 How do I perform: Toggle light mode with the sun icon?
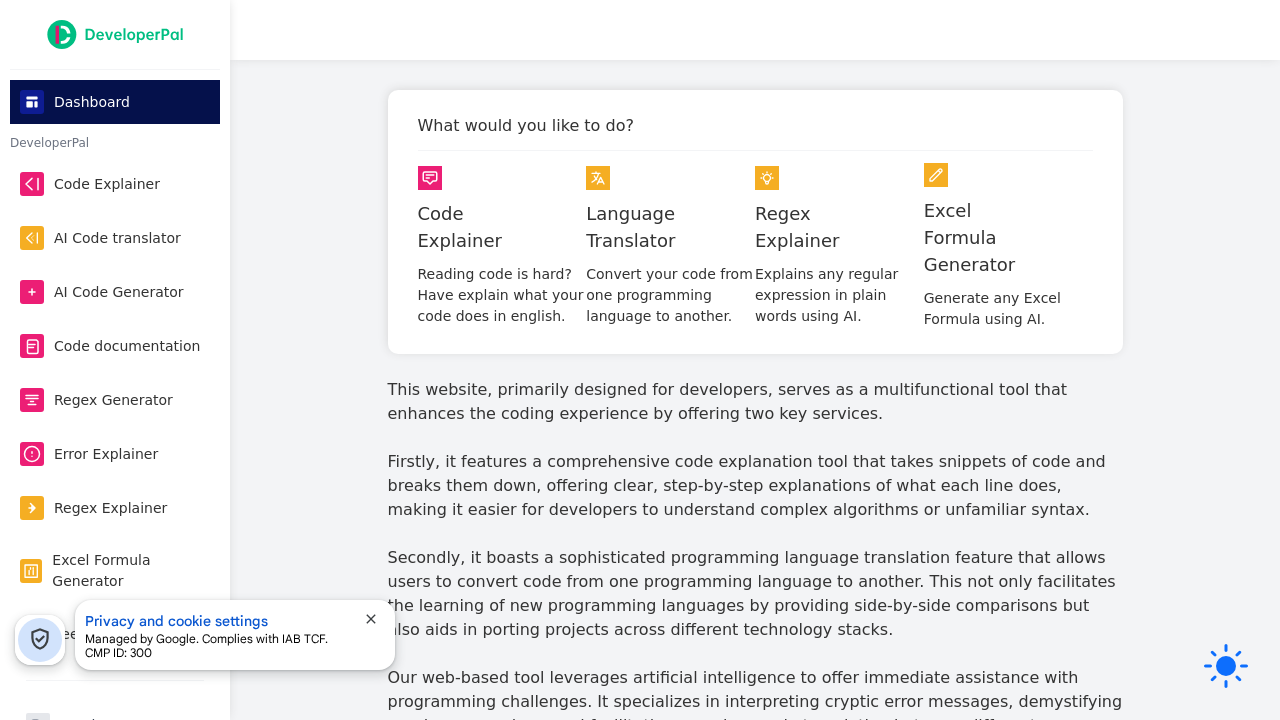coord(1225,665)
